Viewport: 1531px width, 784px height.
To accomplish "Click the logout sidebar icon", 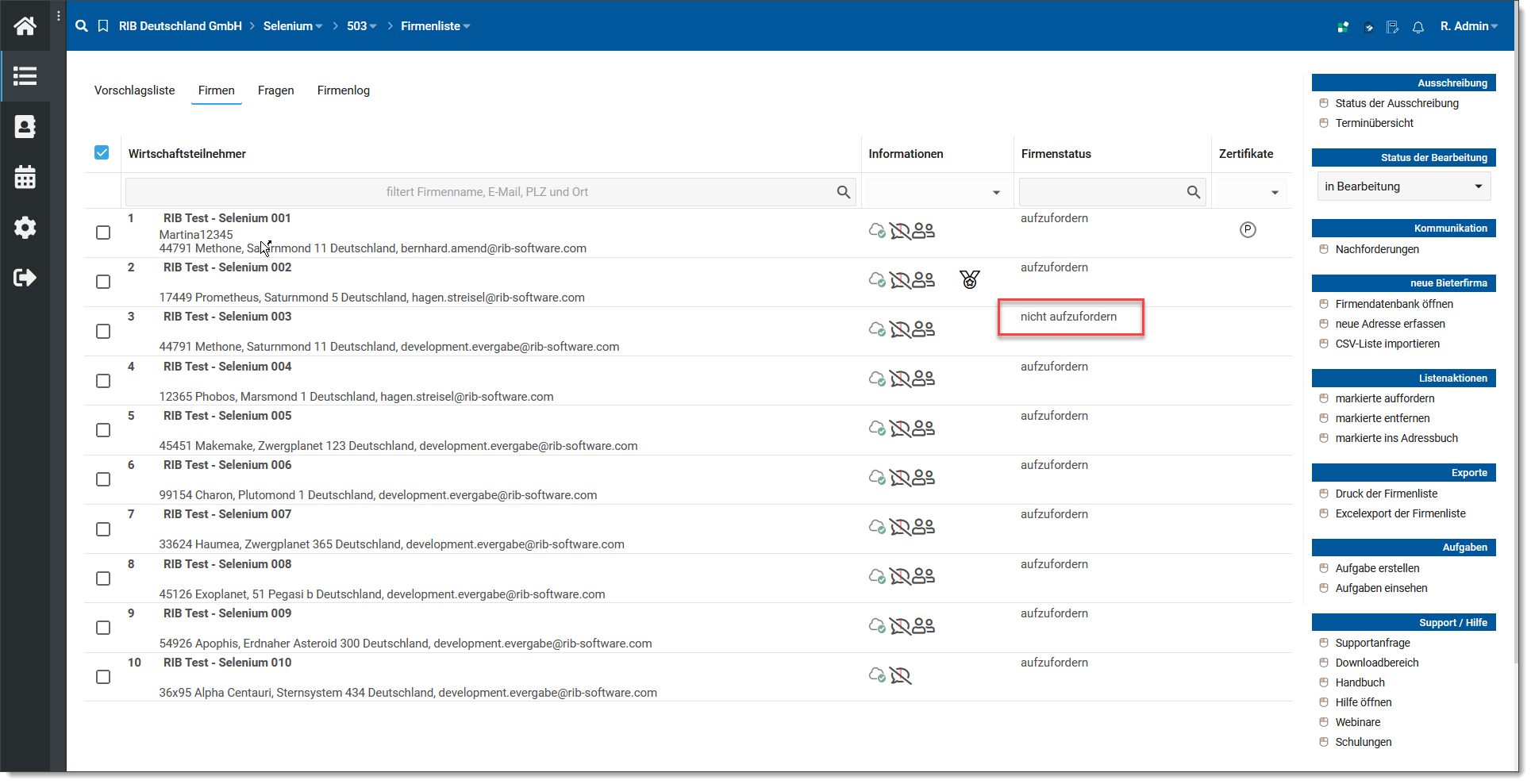I will 25,278.
